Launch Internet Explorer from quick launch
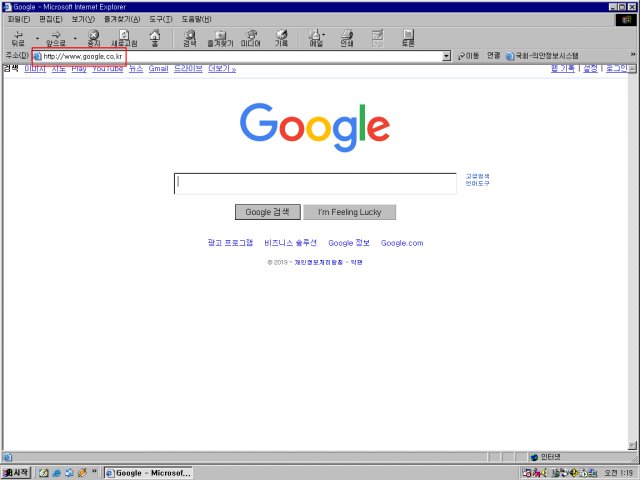 57,473
